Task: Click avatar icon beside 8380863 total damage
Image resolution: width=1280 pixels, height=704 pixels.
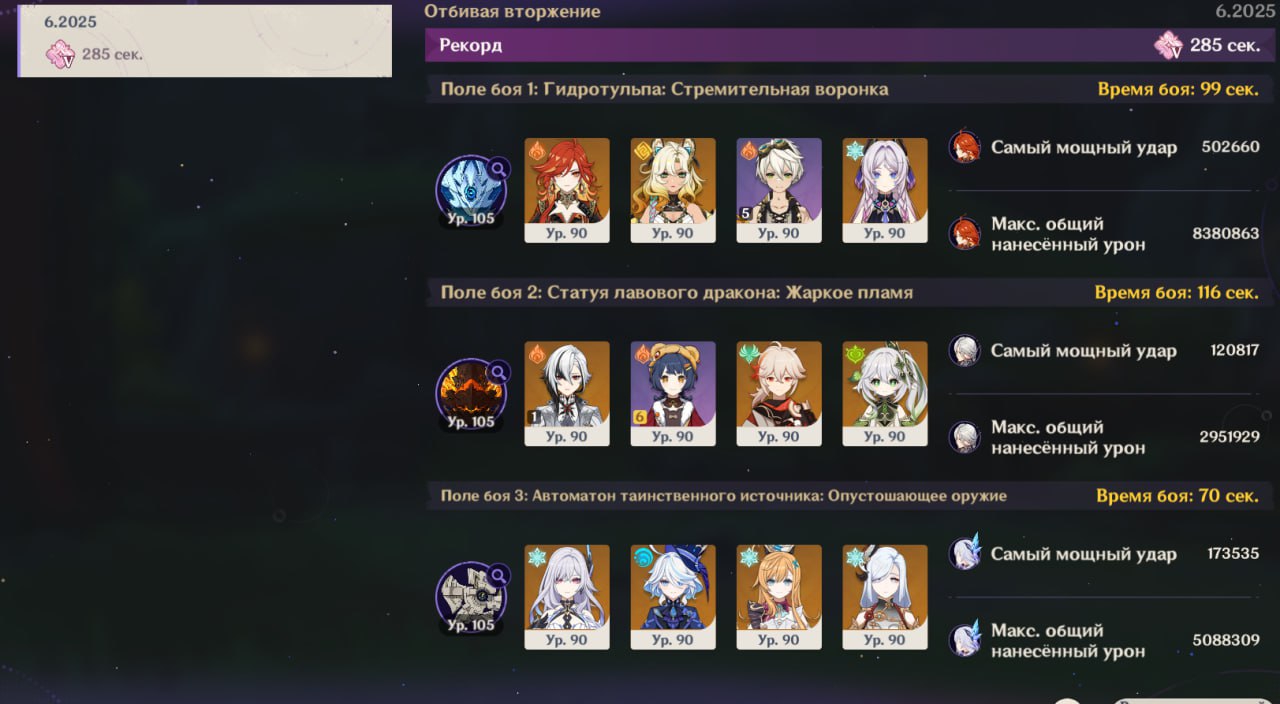Action: click(x=964, y=233)
